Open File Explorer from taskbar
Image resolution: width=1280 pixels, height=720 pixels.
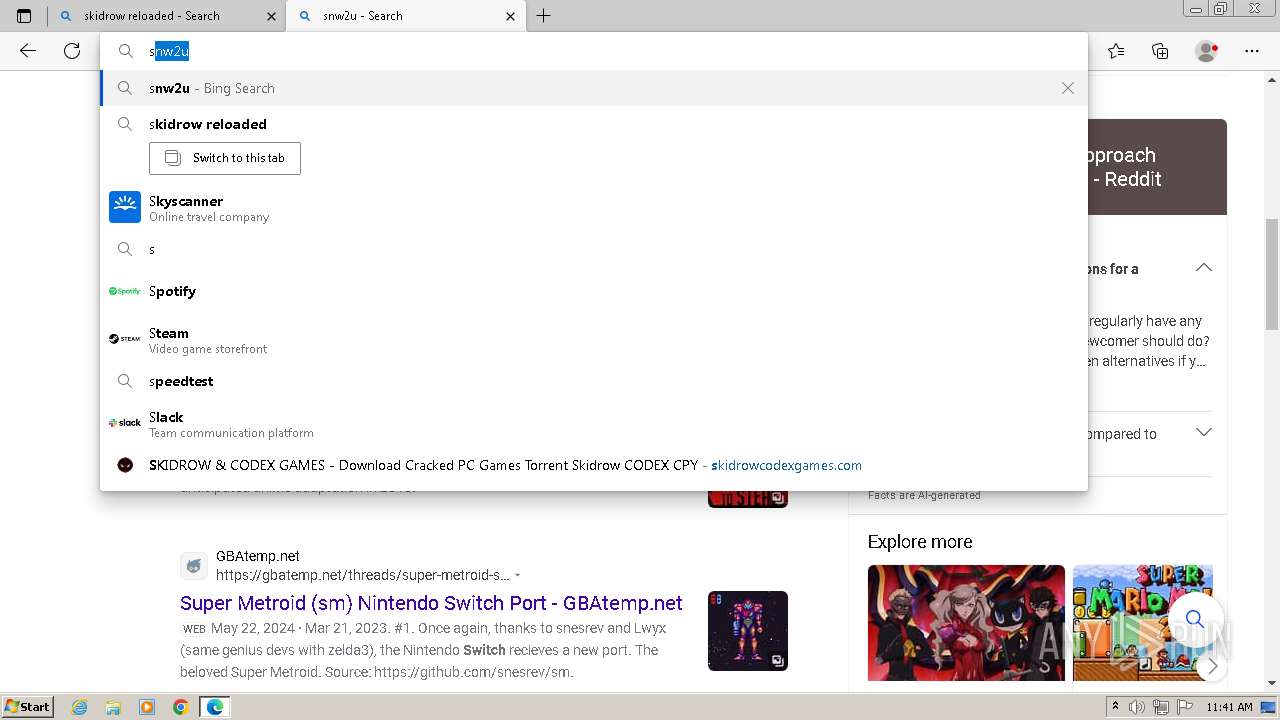(x=113, y=707)
